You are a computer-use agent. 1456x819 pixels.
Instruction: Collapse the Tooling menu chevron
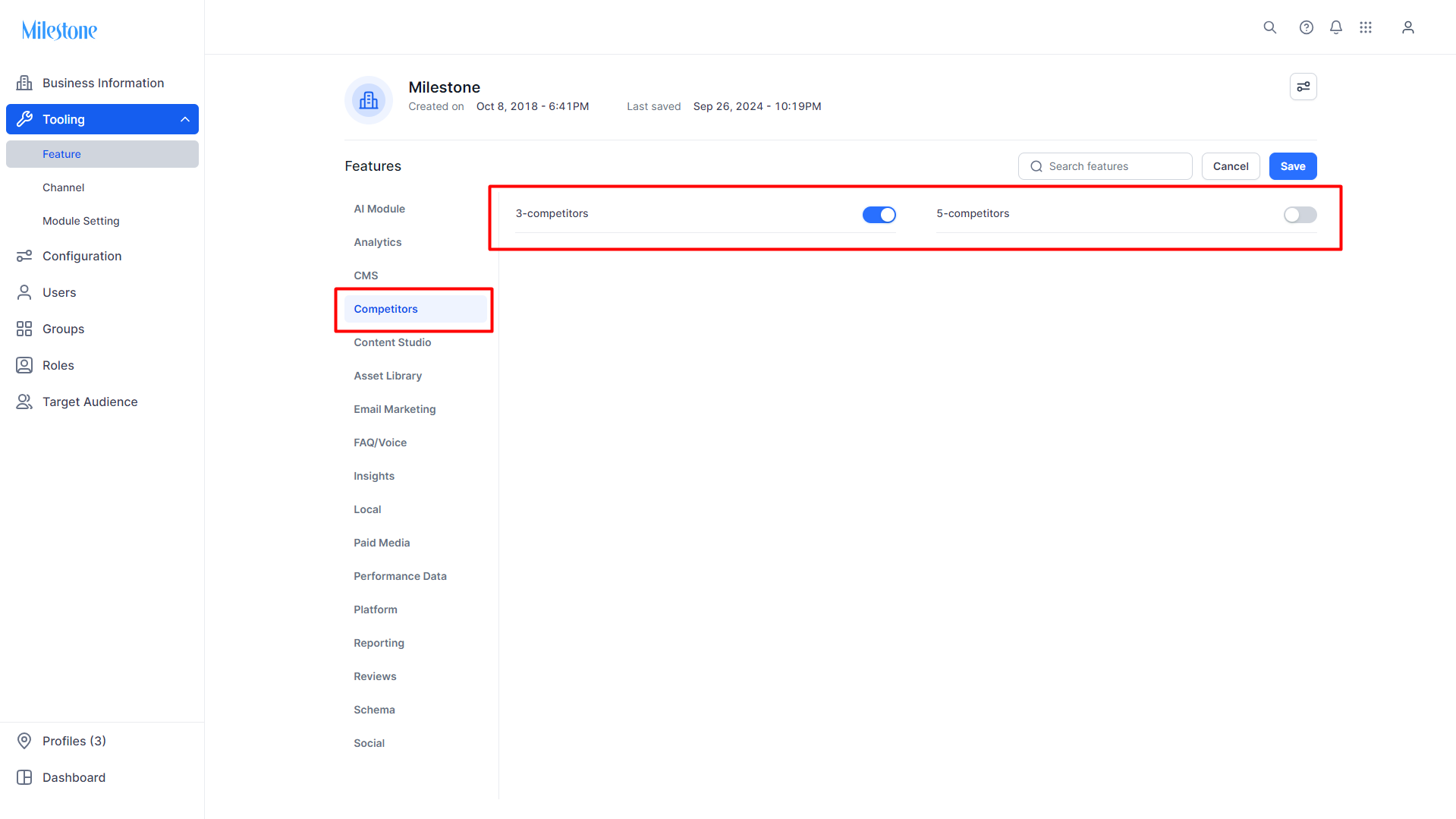[x=185, y=119]
